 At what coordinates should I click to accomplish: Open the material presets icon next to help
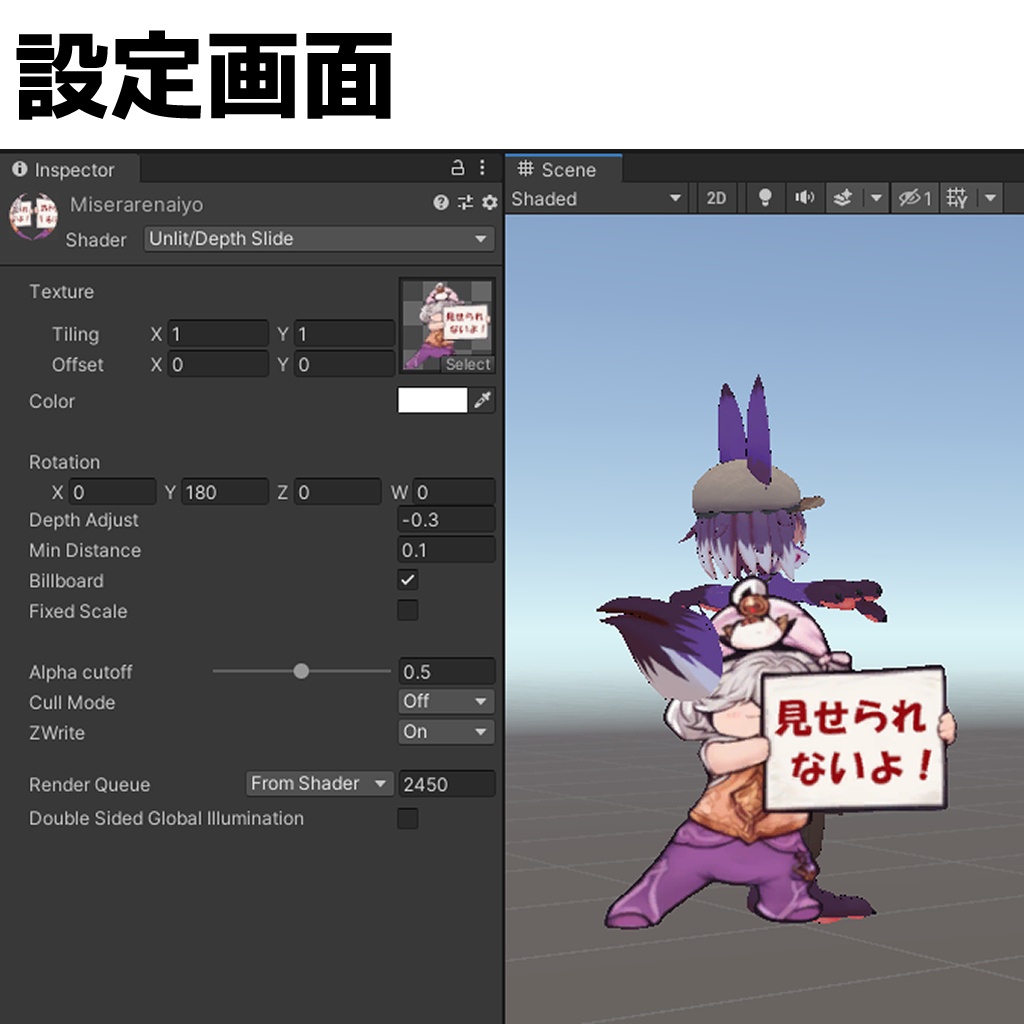click(x=465, y=203)
